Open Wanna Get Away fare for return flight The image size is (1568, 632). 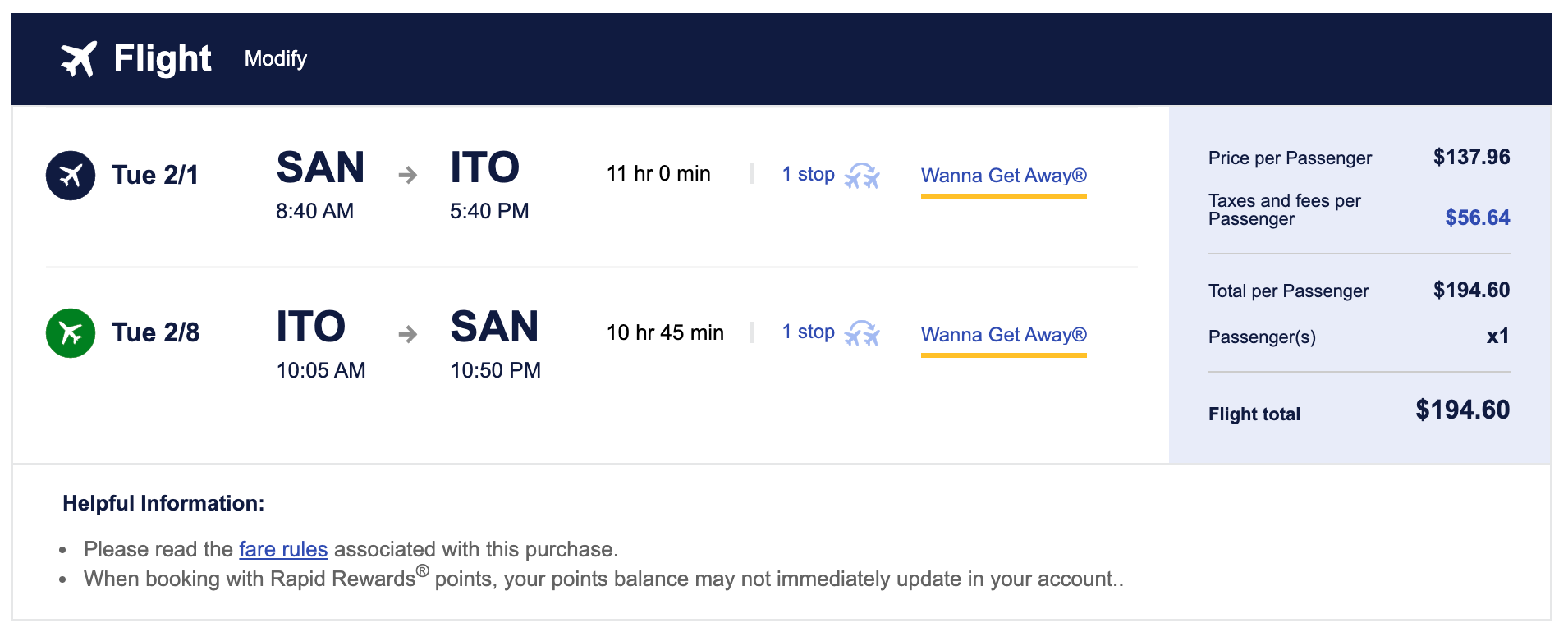point(1003,335)
